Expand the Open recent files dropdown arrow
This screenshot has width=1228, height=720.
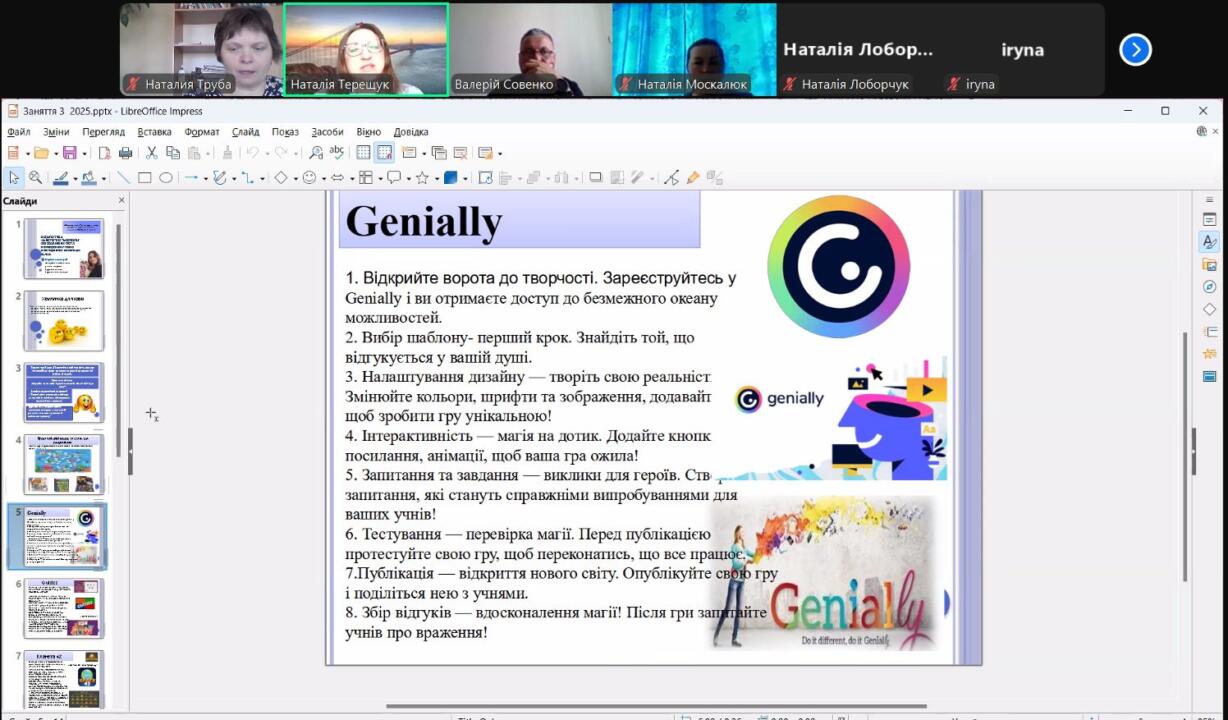tap(55, 154)
